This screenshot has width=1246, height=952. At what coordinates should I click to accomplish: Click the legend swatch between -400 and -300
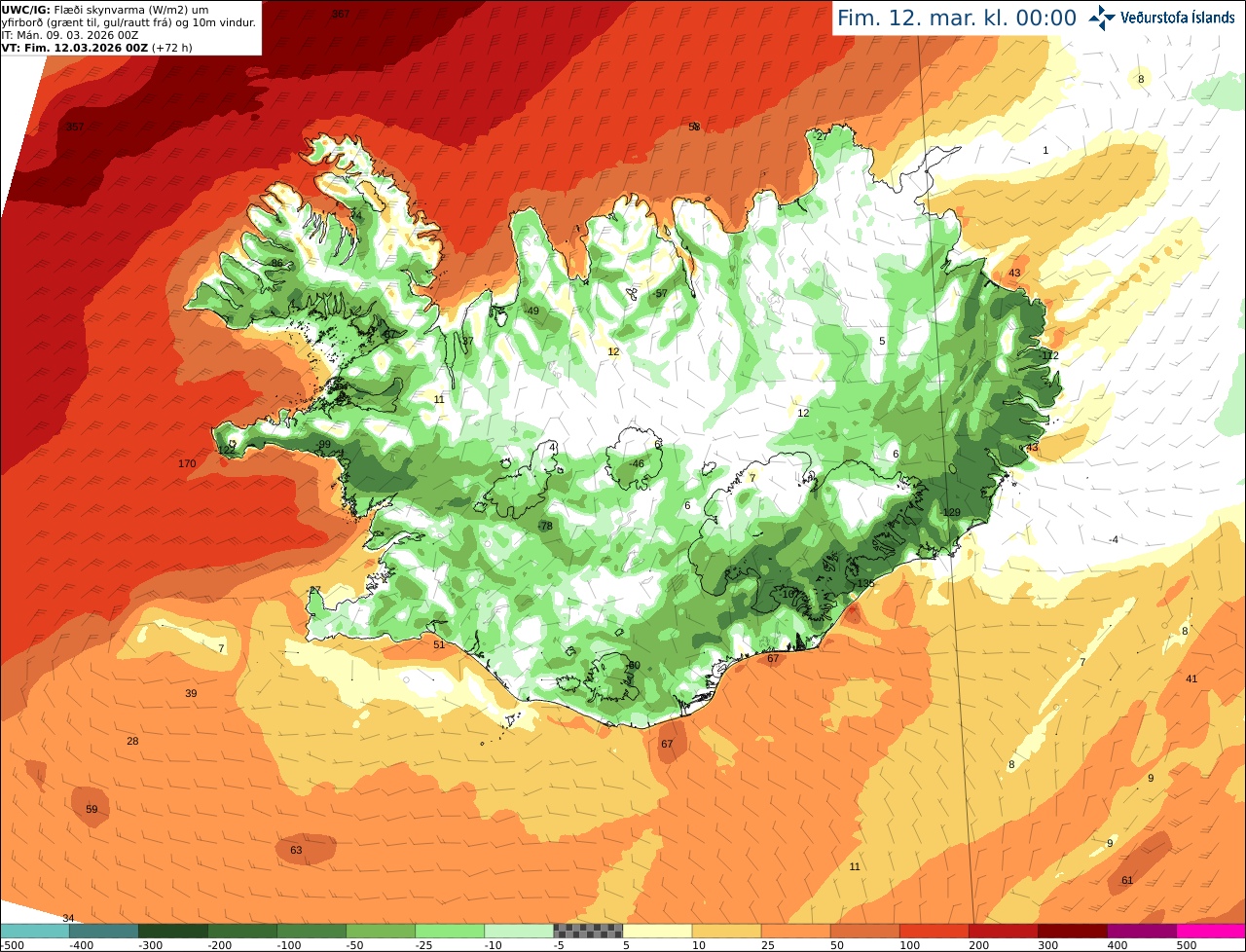tap(104, 932)
